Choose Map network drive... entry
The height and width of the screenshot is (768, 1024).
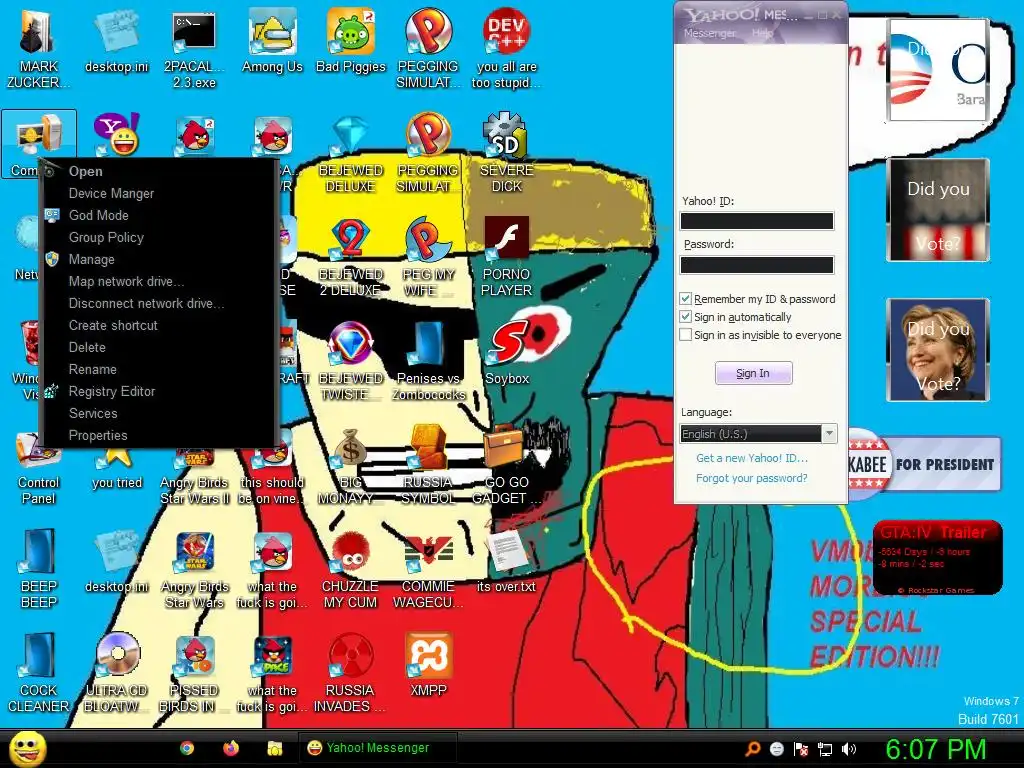click(x=157, y=281)
